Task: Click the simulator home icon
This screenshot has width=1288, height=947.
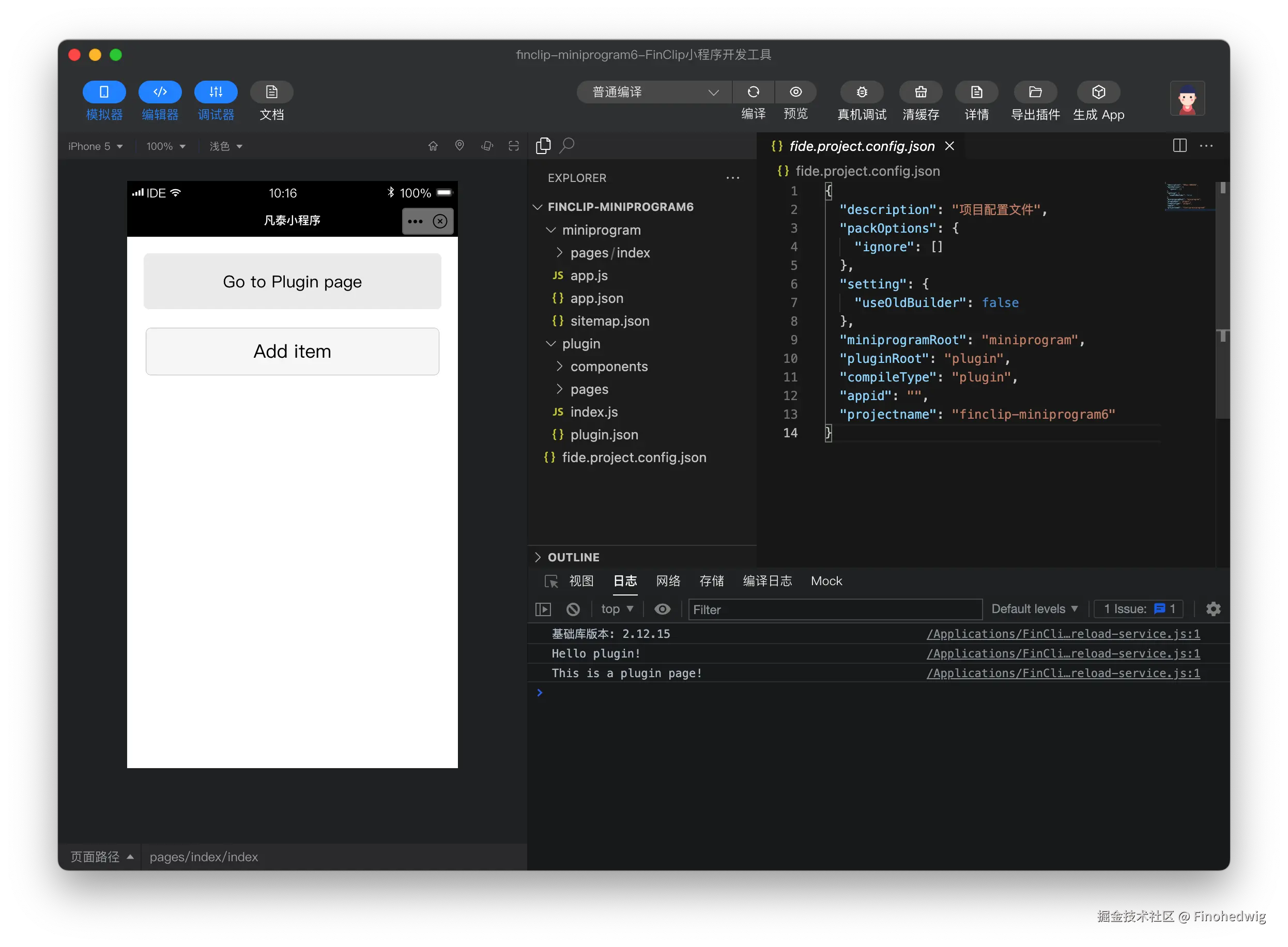Action: click(433, 146)
